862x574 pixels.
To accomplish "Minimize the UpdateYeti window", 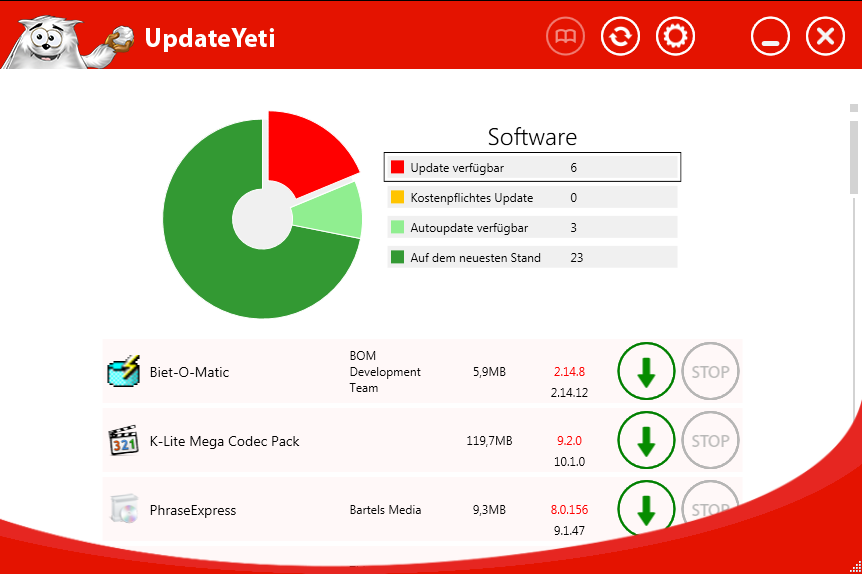I will coord(770,37).
